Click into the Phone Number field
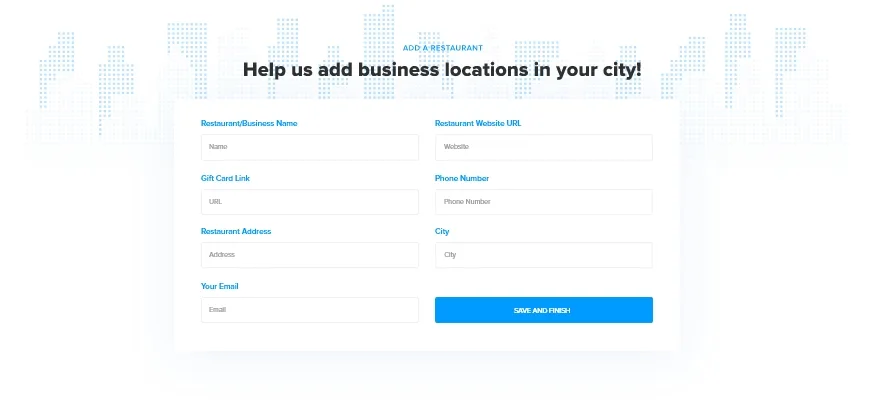This screenshot has height=400, width=885. click(x=544, y=202)
